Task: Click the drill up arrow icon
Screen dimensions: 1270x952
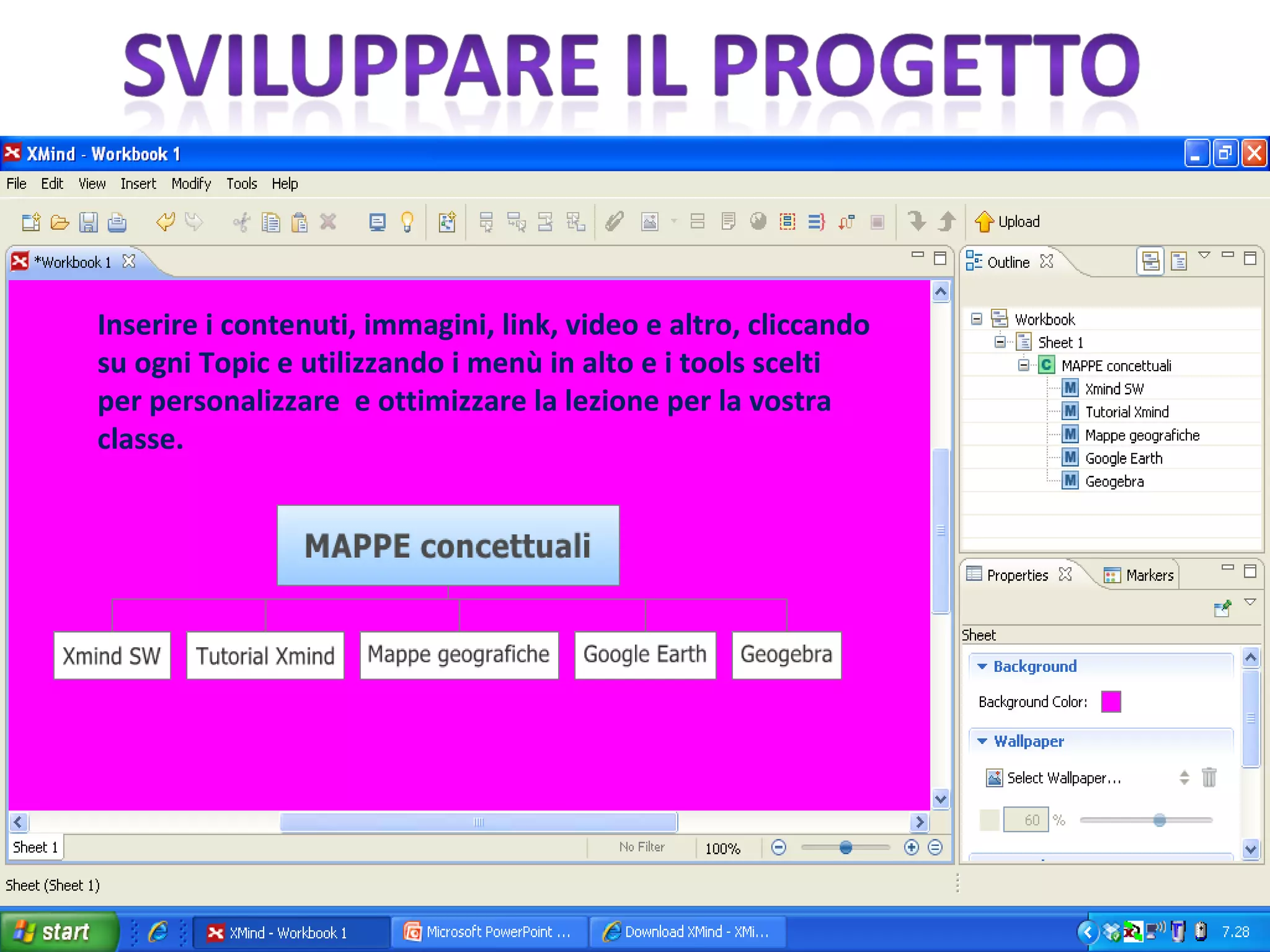Action: click(947, 221)
